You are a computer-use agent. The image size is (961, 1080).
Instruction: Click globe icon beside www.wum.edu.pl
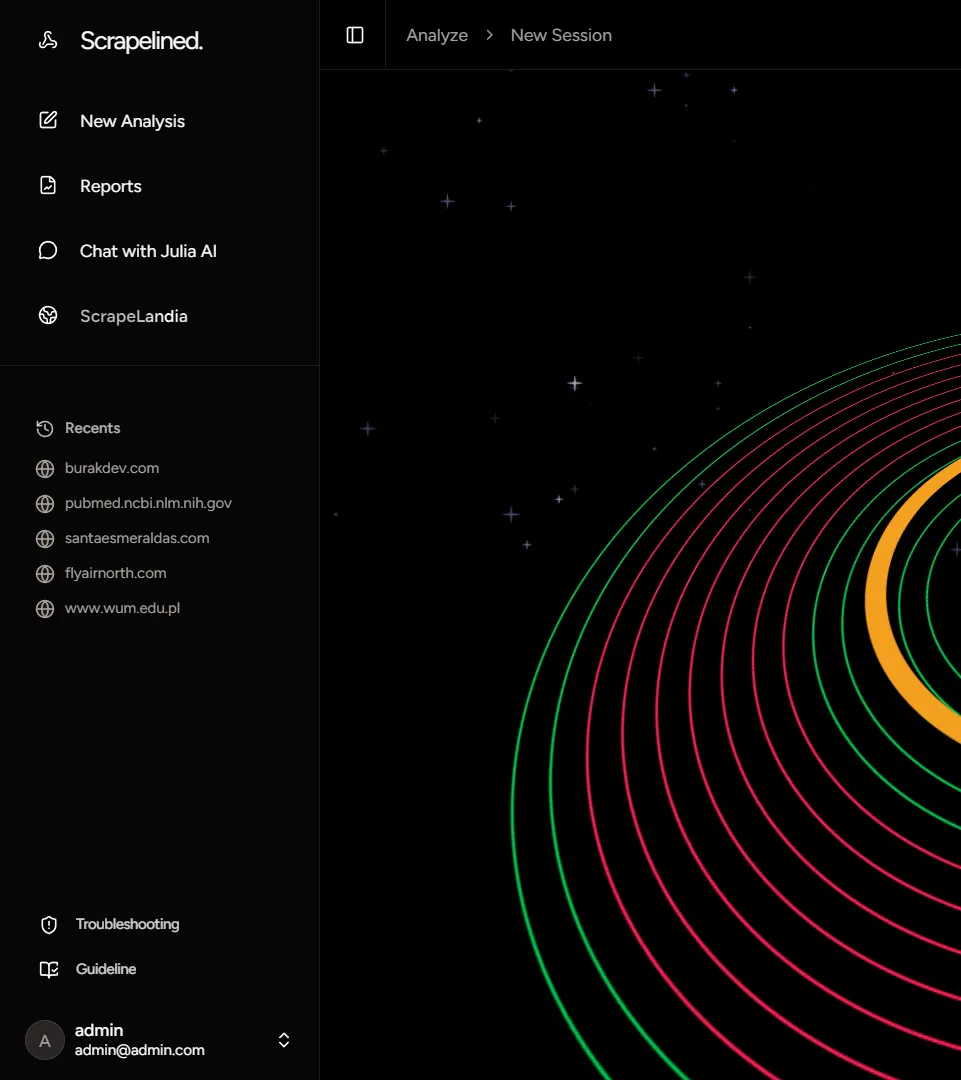[45, 609]
